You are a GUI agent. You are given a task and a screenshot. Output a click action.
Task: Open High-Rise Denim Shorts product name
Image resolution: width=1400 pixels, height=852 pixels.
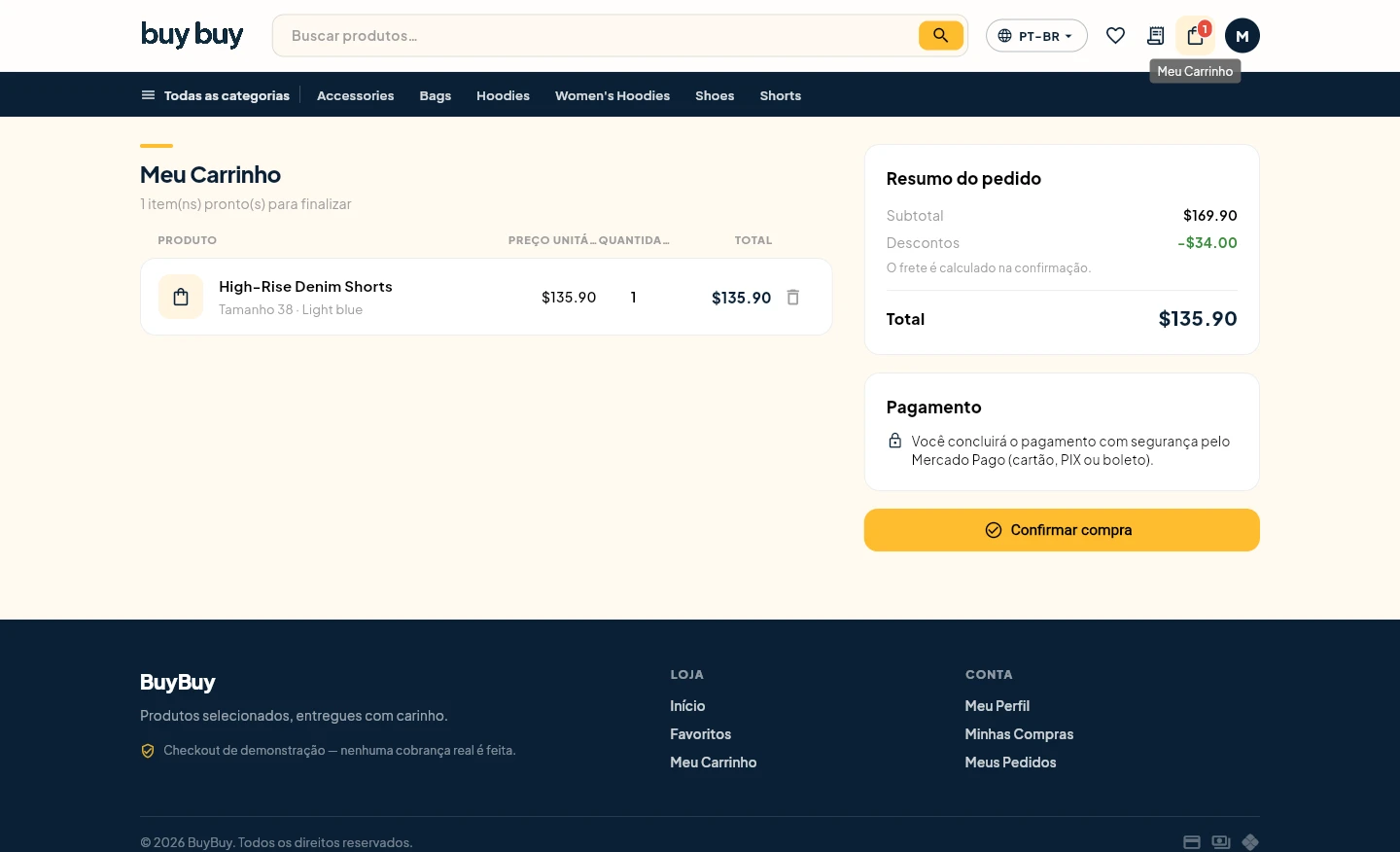pyautogui.click(x=305, y=287)
